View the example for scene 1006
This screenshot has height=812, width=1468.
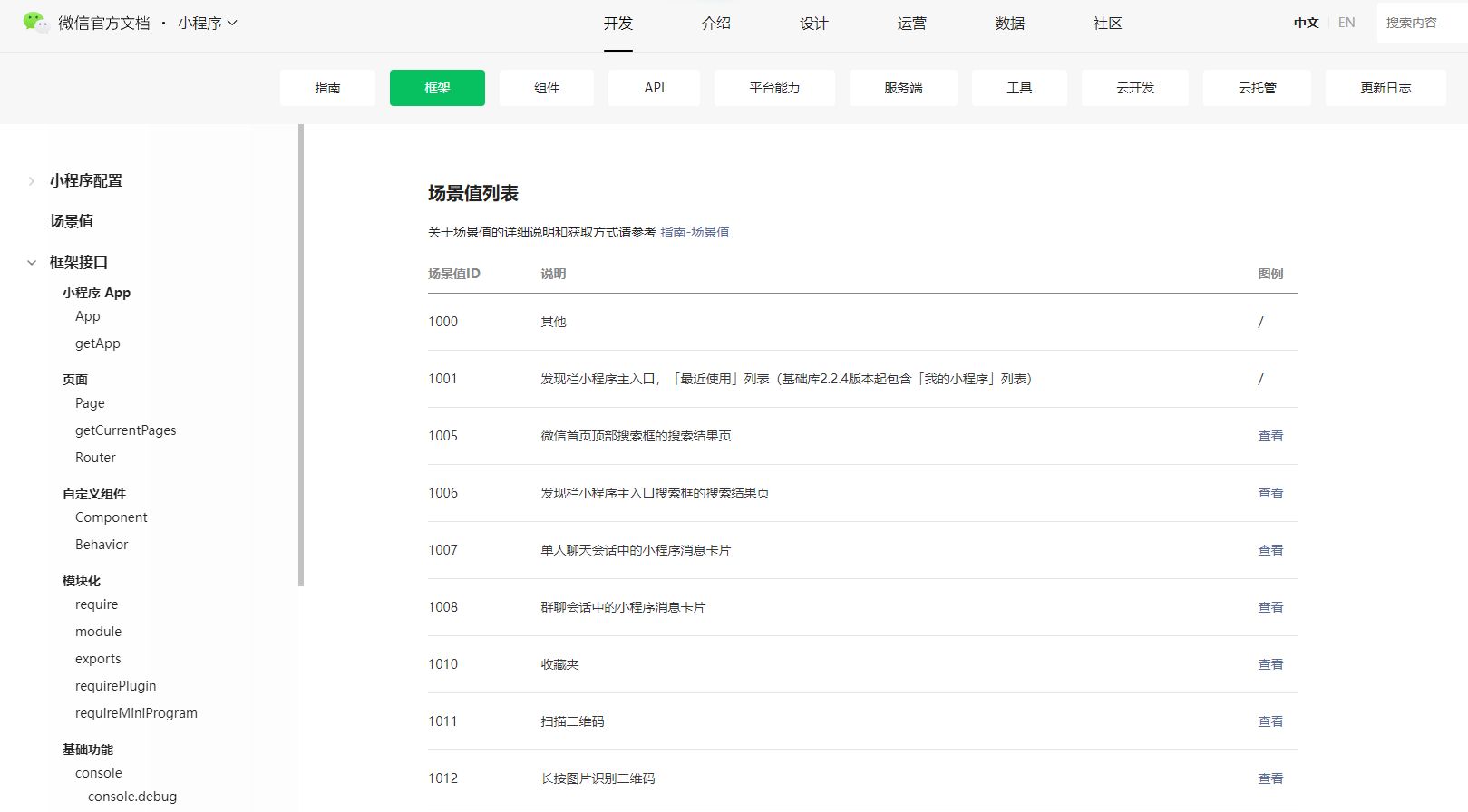(1270, 493)
